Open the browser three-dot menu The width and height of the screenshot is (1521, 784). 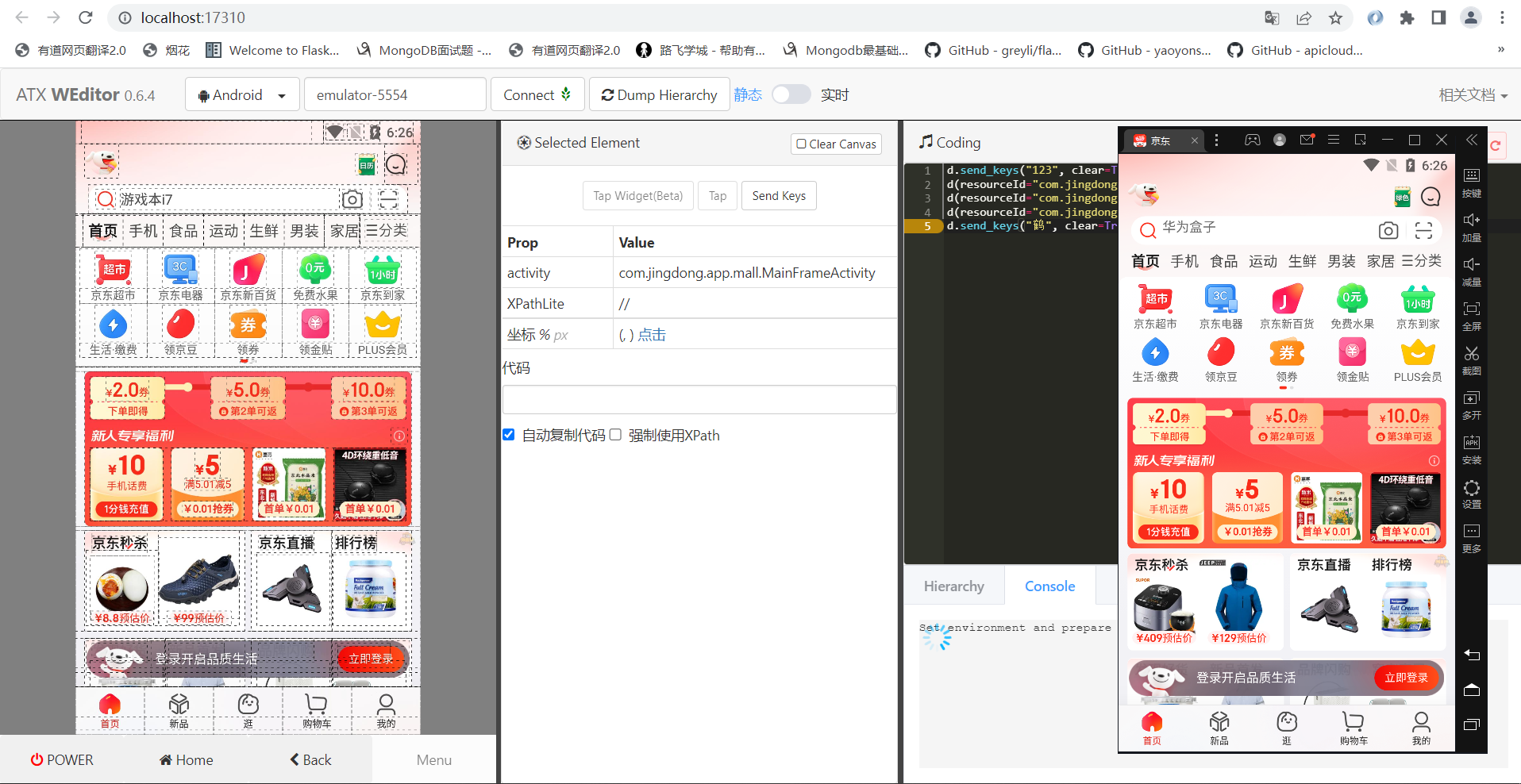coord(1502,17)
